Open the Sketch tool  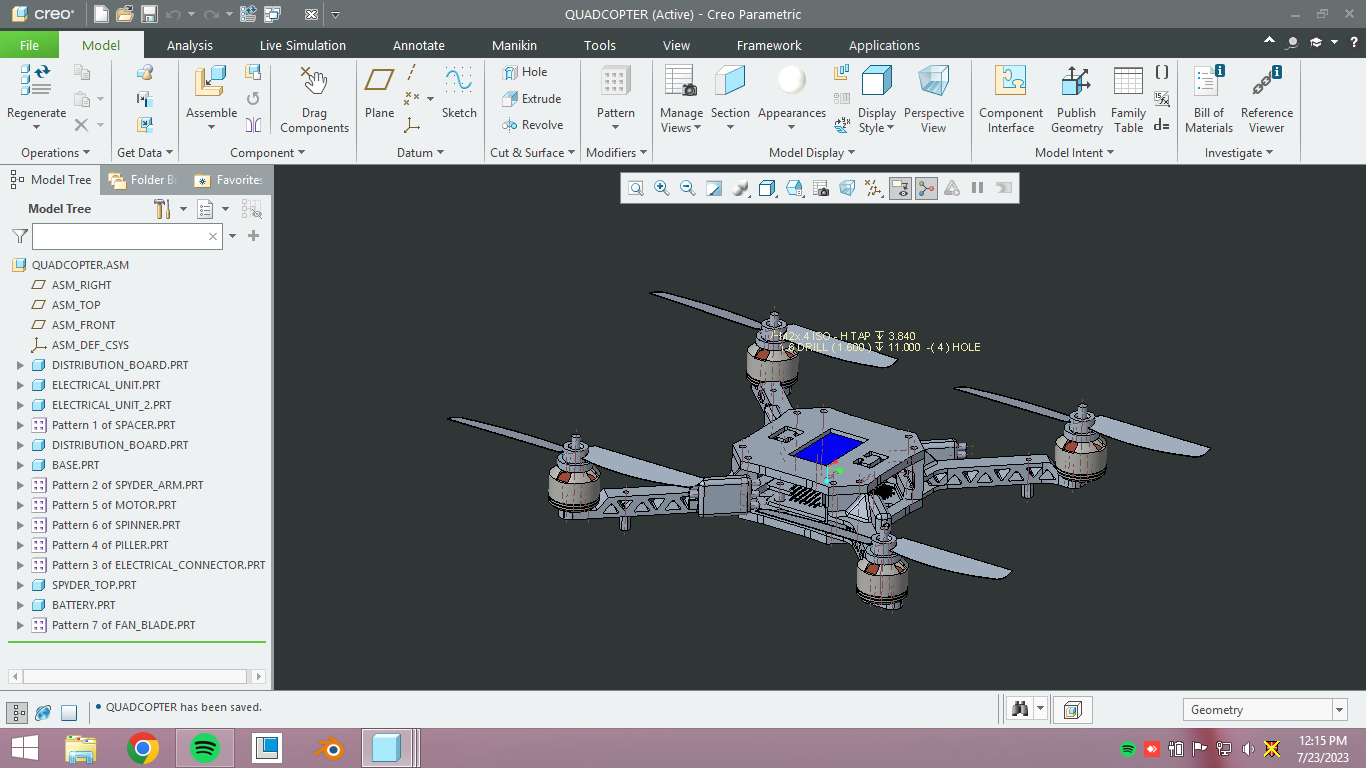(459, 82)
